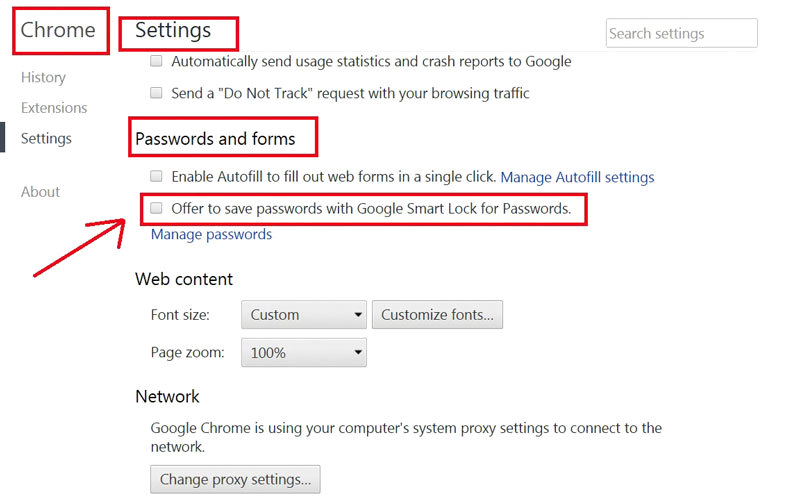Click the Manage passwords link
Viewport: 800px width, 500px height.
[211, 235]
